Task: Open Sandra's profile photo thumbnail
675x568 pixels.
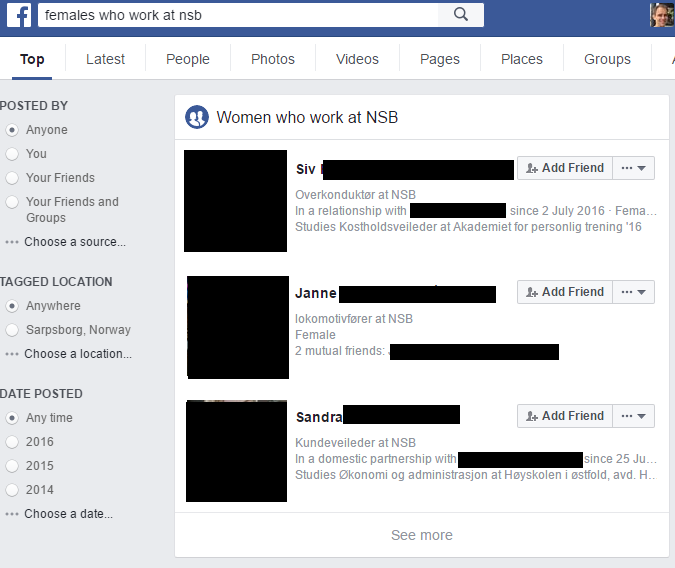Action: pyautogui.click(x=236, y=451)
